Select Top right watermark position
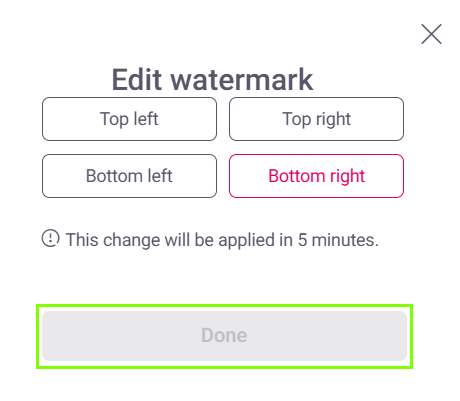The image size is (460, 401). click(316, 119)
